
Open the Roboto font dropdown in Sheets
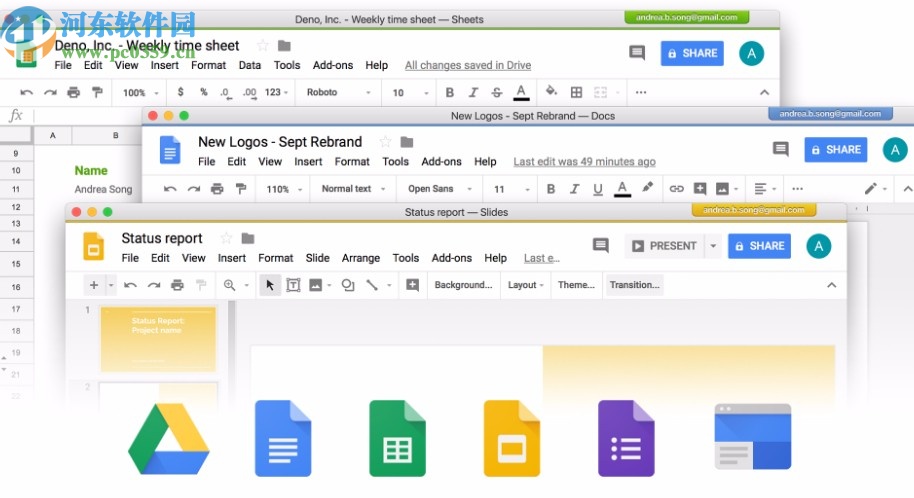tap(338, 92)
